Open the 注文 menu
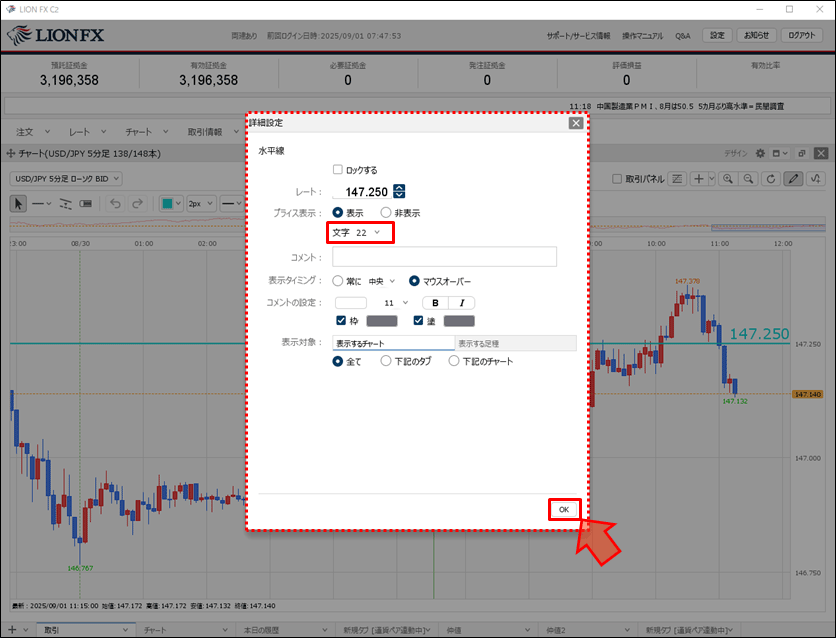Screen dimensions: 836x638 pyautogui.click(x=32, y=132)
